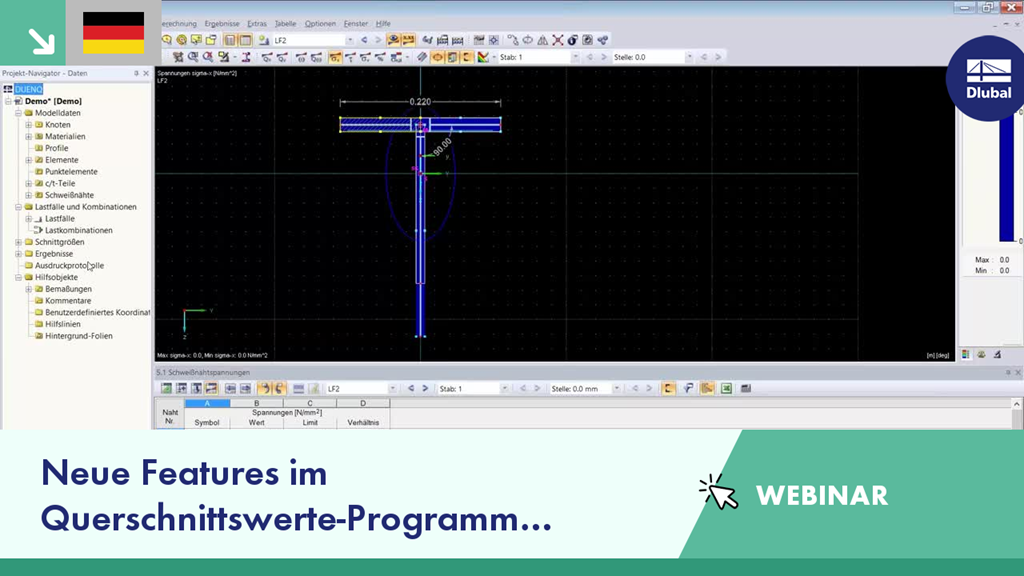
Task: Toggle the highlighted C-shape button after Stelle 0.0 mm
Action: (668, 389)
